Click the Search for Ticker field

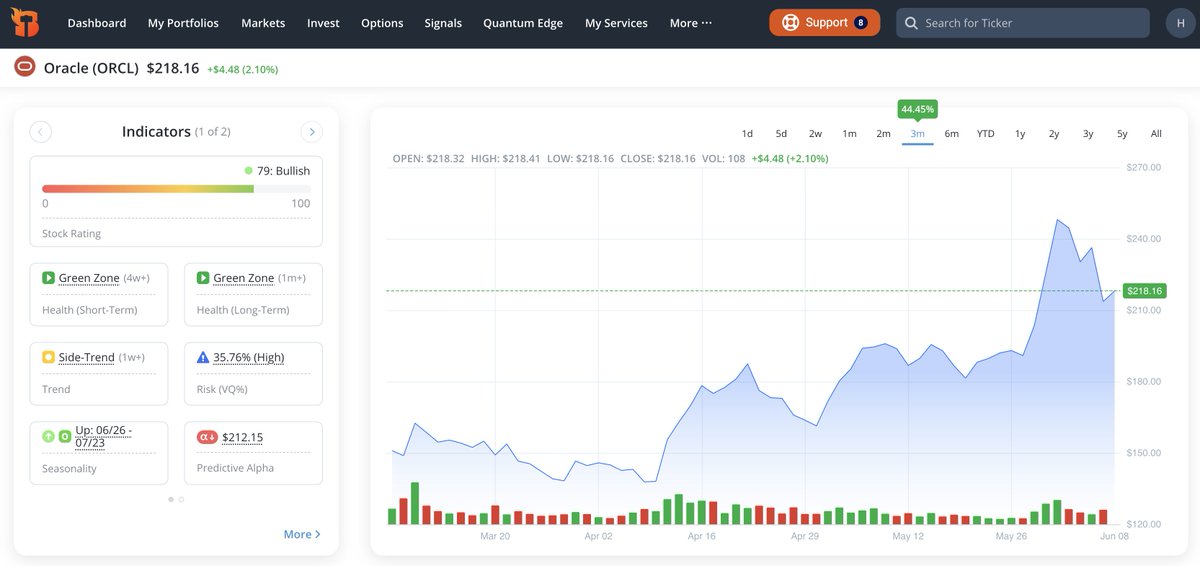1023,23
